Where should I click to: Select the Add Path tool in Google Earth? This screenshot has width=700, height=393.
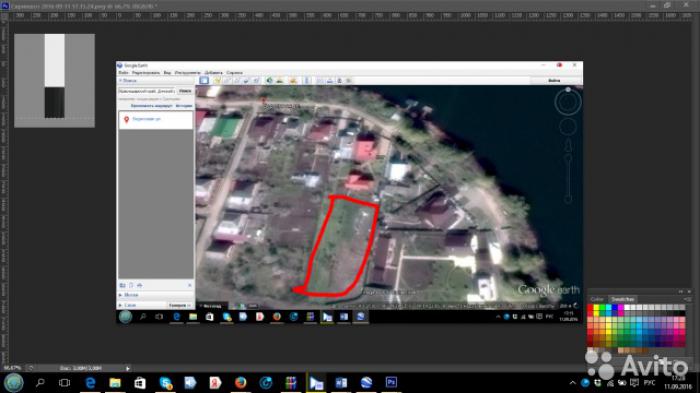(x=237, y=80)
